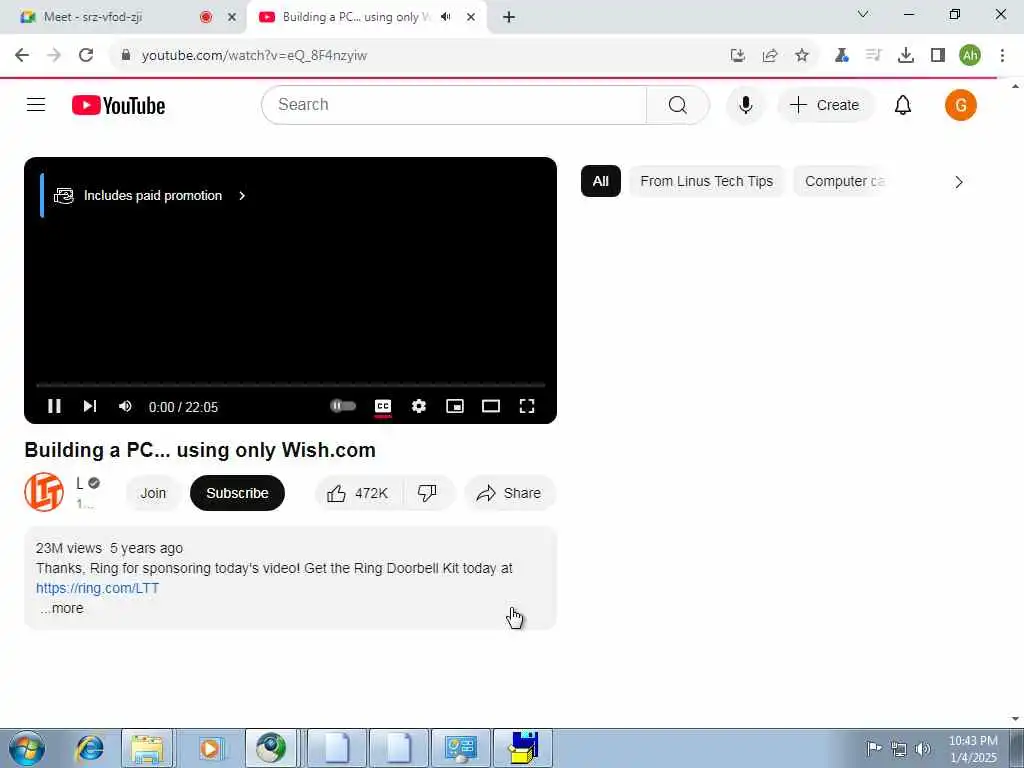Viewport: 1024px width, 768px height.
Task: Open system tray volume icon
Action: pyautogui.click(x=923, y=748)
